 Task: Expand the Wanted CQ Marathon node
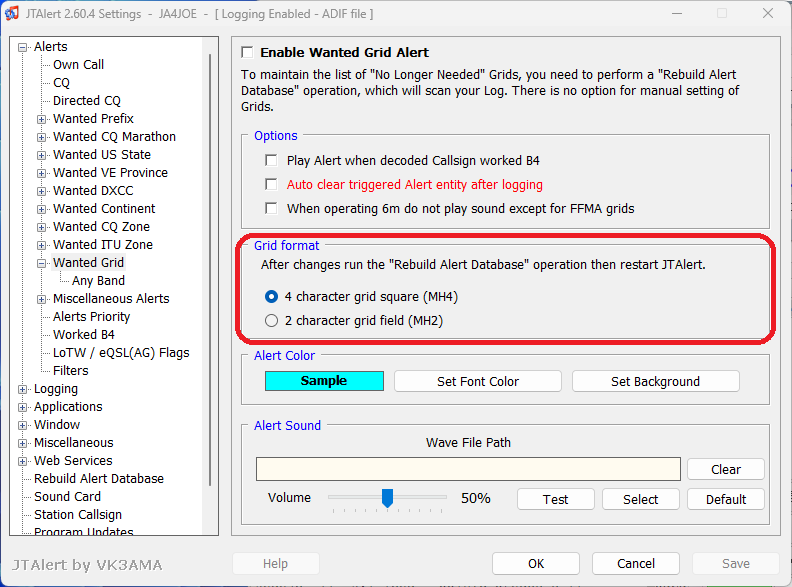41,137
